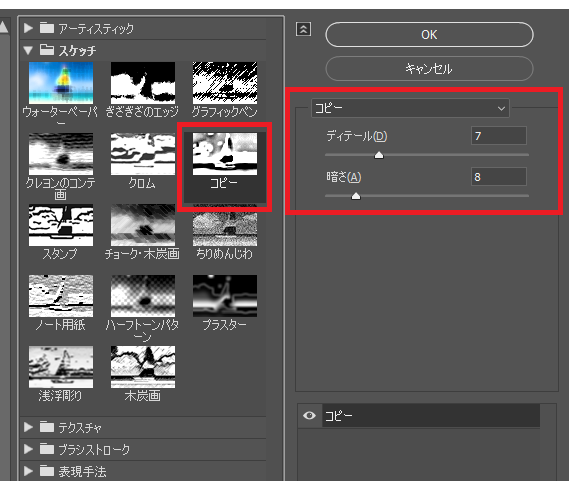Screen dimensions: 569x481
Task: Select the スタンプ filter thumbnail
Action: [x=61, y=225]
